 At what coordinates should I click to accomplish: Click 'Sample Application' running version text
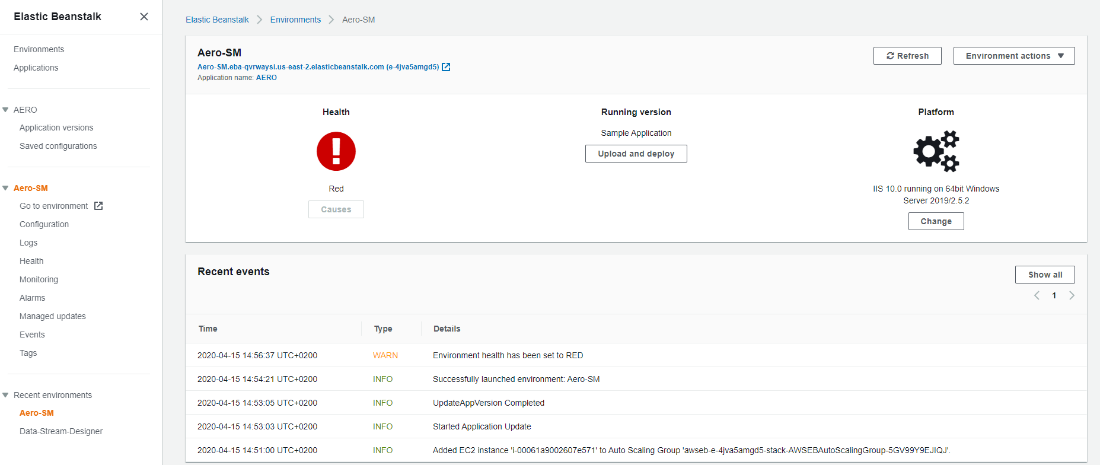[x=636, y=133]
